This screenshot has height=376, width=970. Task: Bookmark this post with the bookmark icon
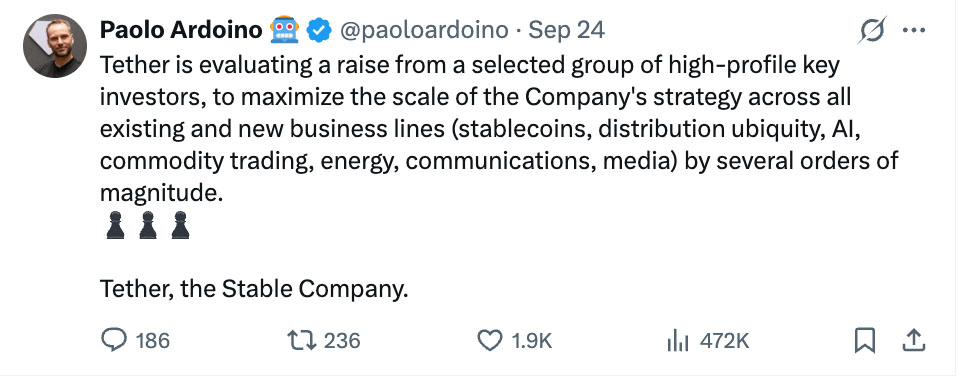865,341
